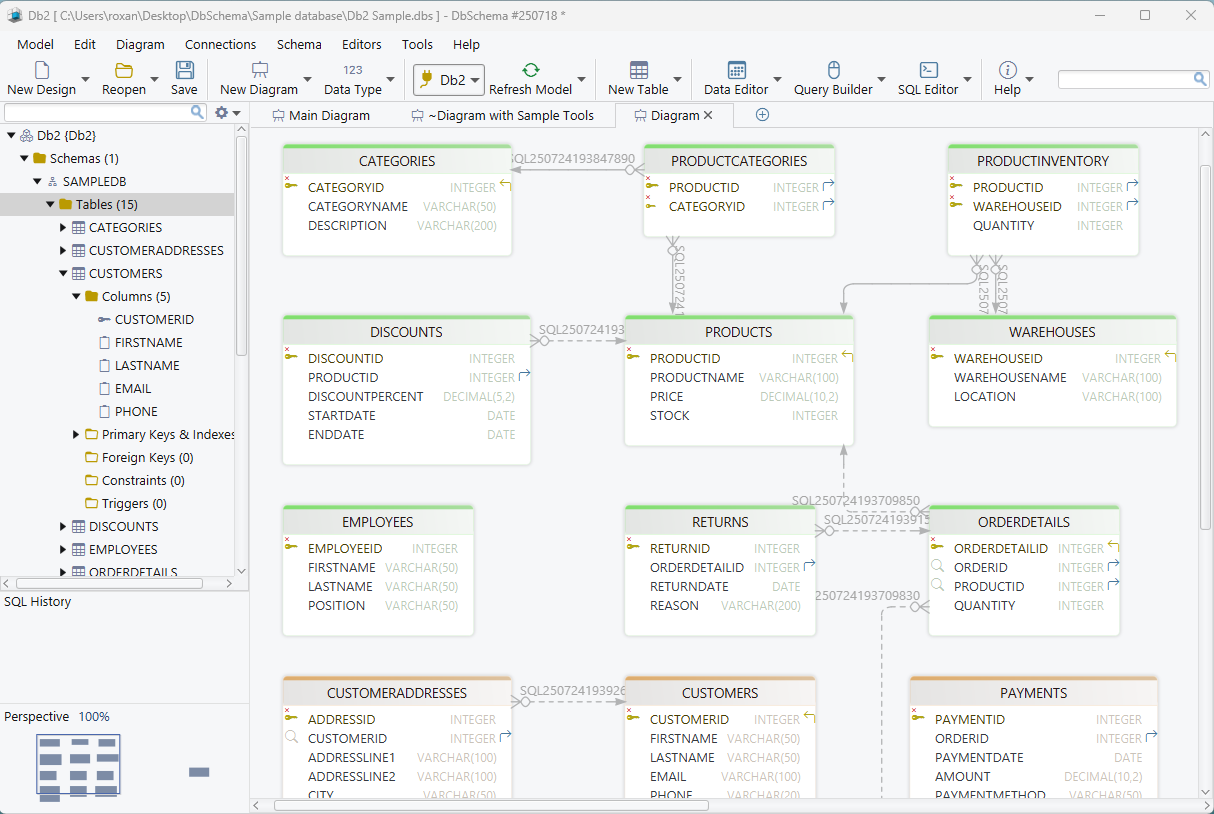The width and height of the screenshot is (1214, 814).
Task: Click the New Diagram toolbar icon
Action: pyautogui.click(x=259, y=70)
